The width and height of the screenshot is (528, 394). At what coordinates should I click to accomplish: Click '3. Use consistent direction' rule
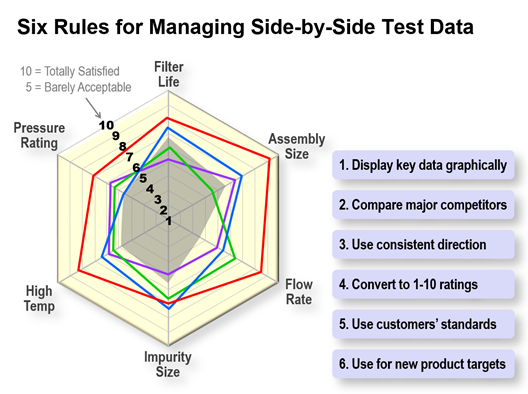pyautogui.click(x=423, y=244)
